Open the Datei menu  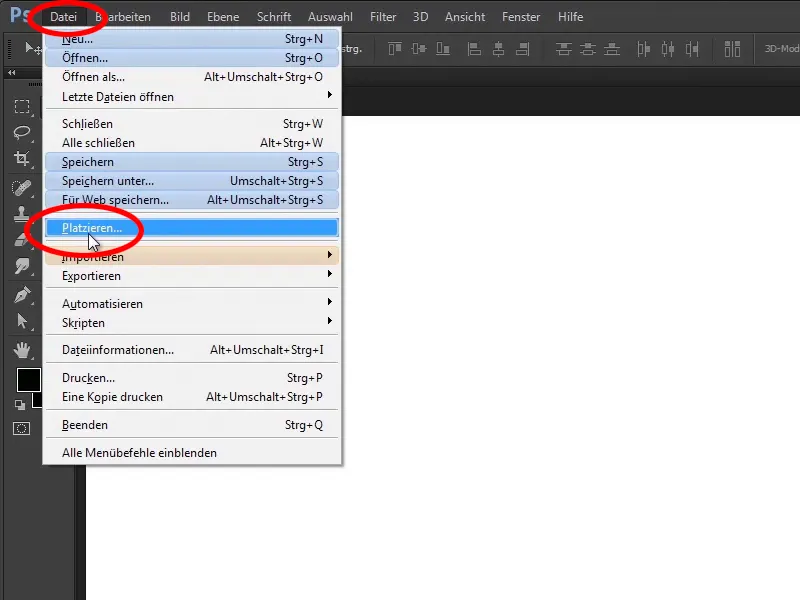[63, 17]
